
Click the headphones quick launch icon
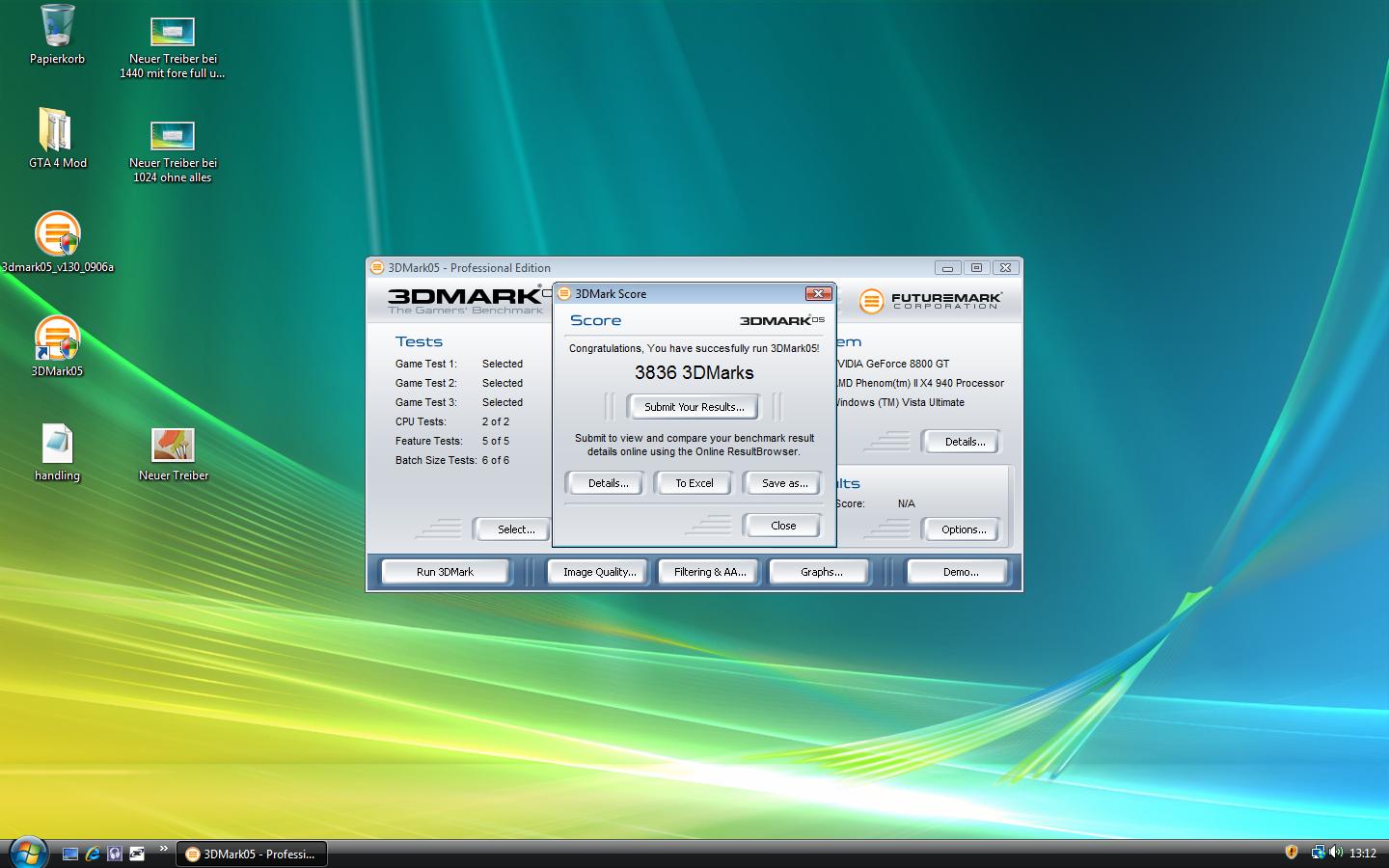click(115, 854)
